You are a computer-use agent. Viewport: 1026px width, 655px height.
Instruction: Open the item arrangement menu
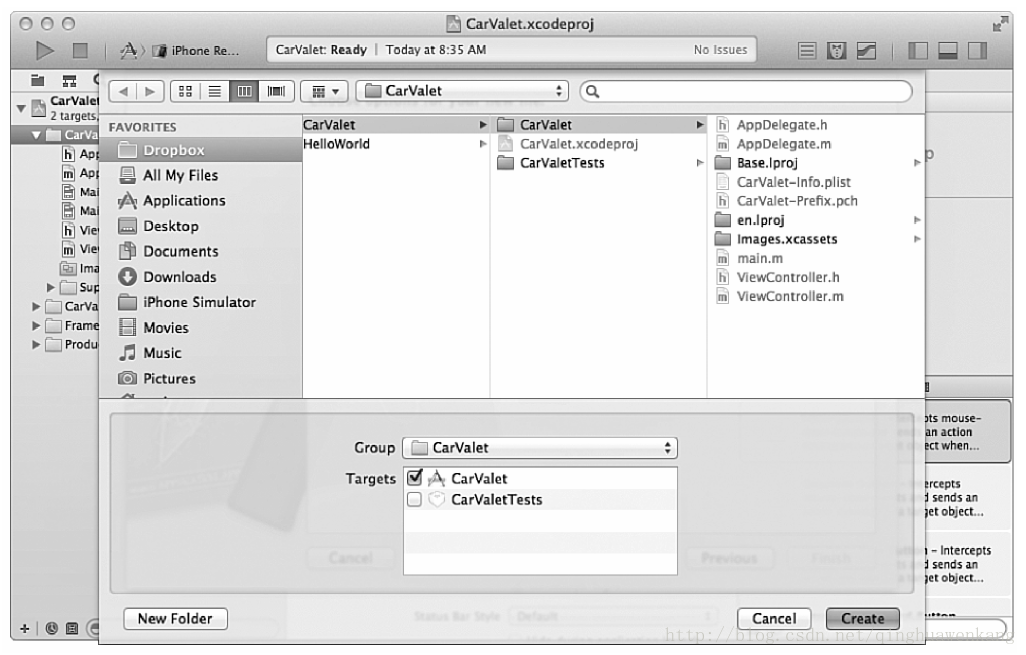click(325, 91)
